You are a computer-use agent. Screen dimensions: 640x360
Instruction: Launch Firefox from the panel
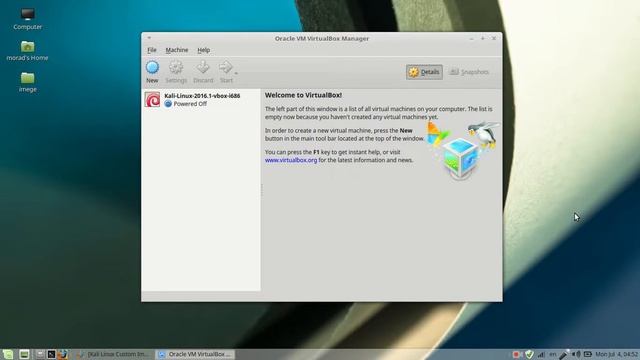[62, 354]
